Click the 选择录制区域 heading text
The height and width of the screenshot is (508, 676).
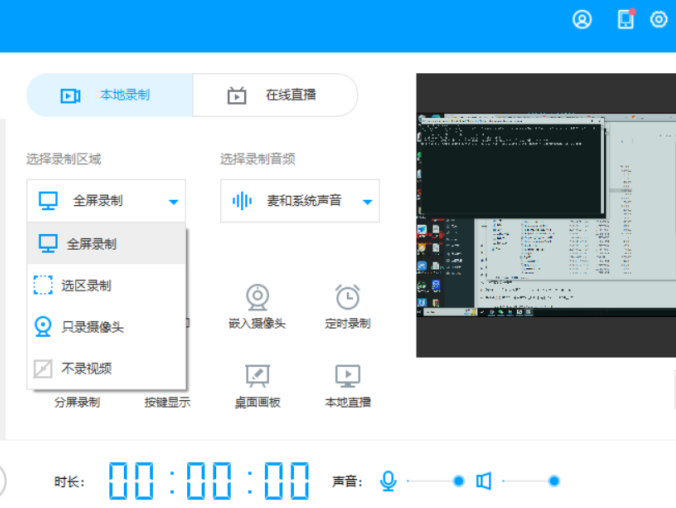(64, 159)
